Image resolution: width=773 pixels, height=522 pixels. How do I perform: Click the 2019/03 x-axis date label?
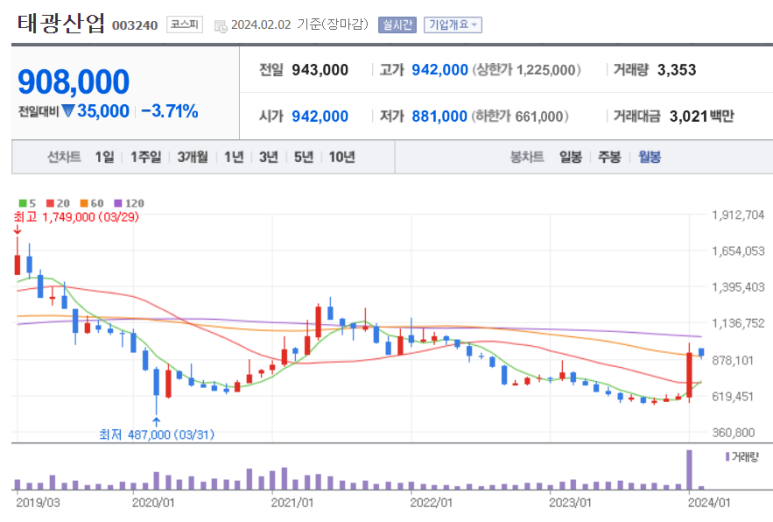(x=38, y=503)
